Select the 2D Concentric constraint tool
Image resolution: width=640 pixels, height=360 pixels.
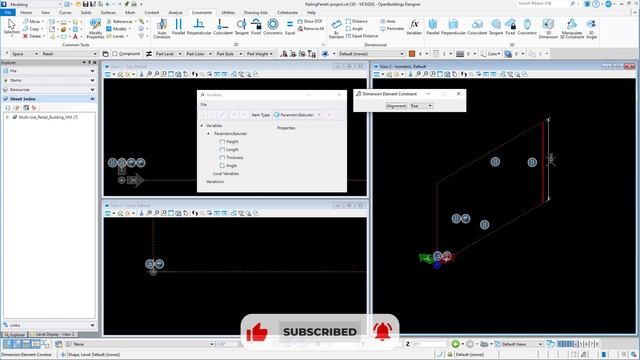[273, 27]
